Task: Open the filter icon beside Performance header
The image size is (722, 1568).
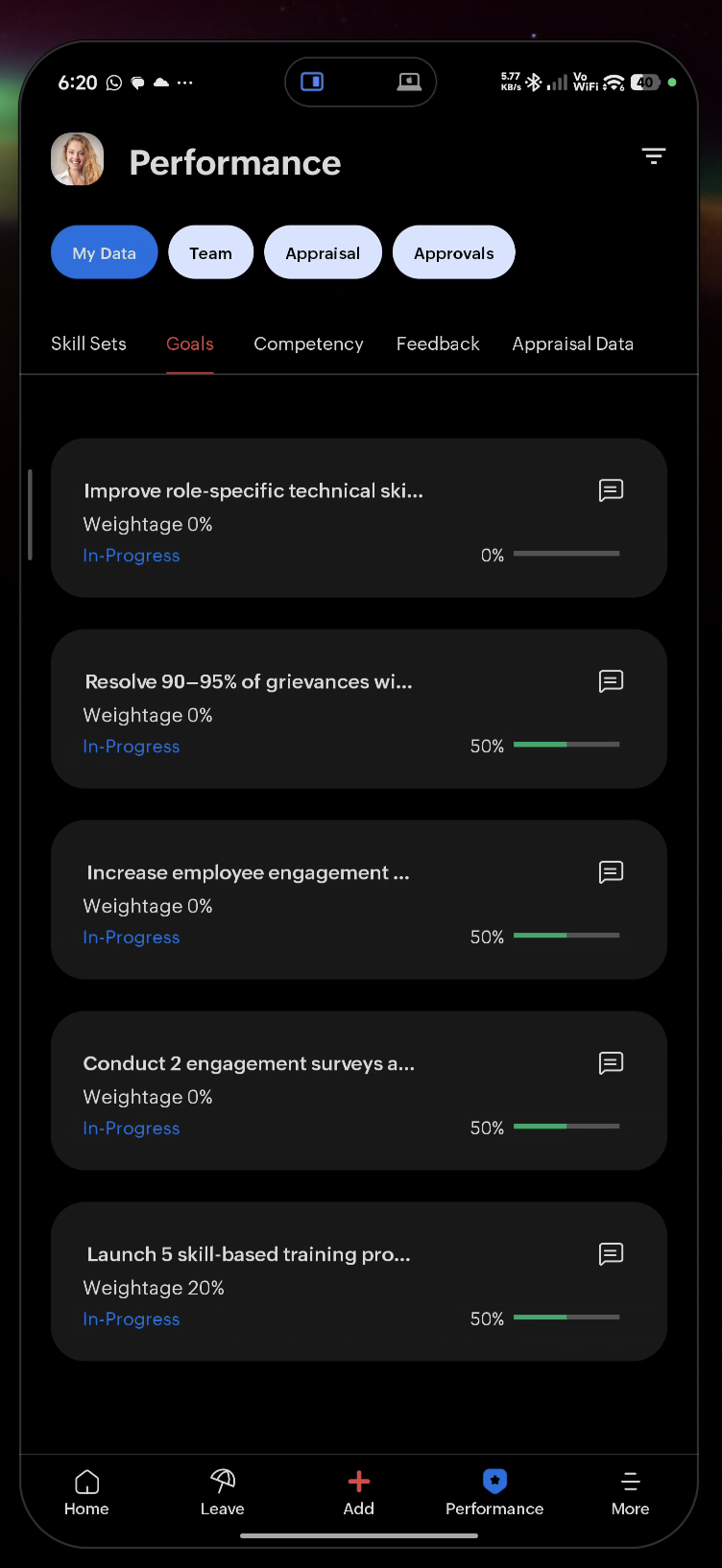Action: (654, 156)
